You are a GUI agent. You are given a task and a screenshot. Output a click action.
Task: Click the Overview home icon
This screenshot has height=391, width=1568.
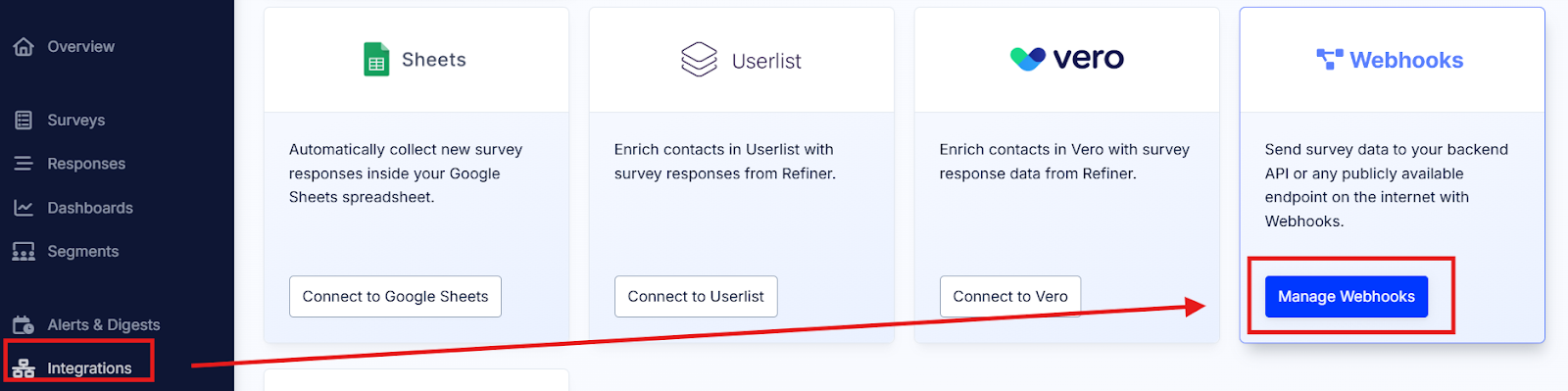pos(24,46)
